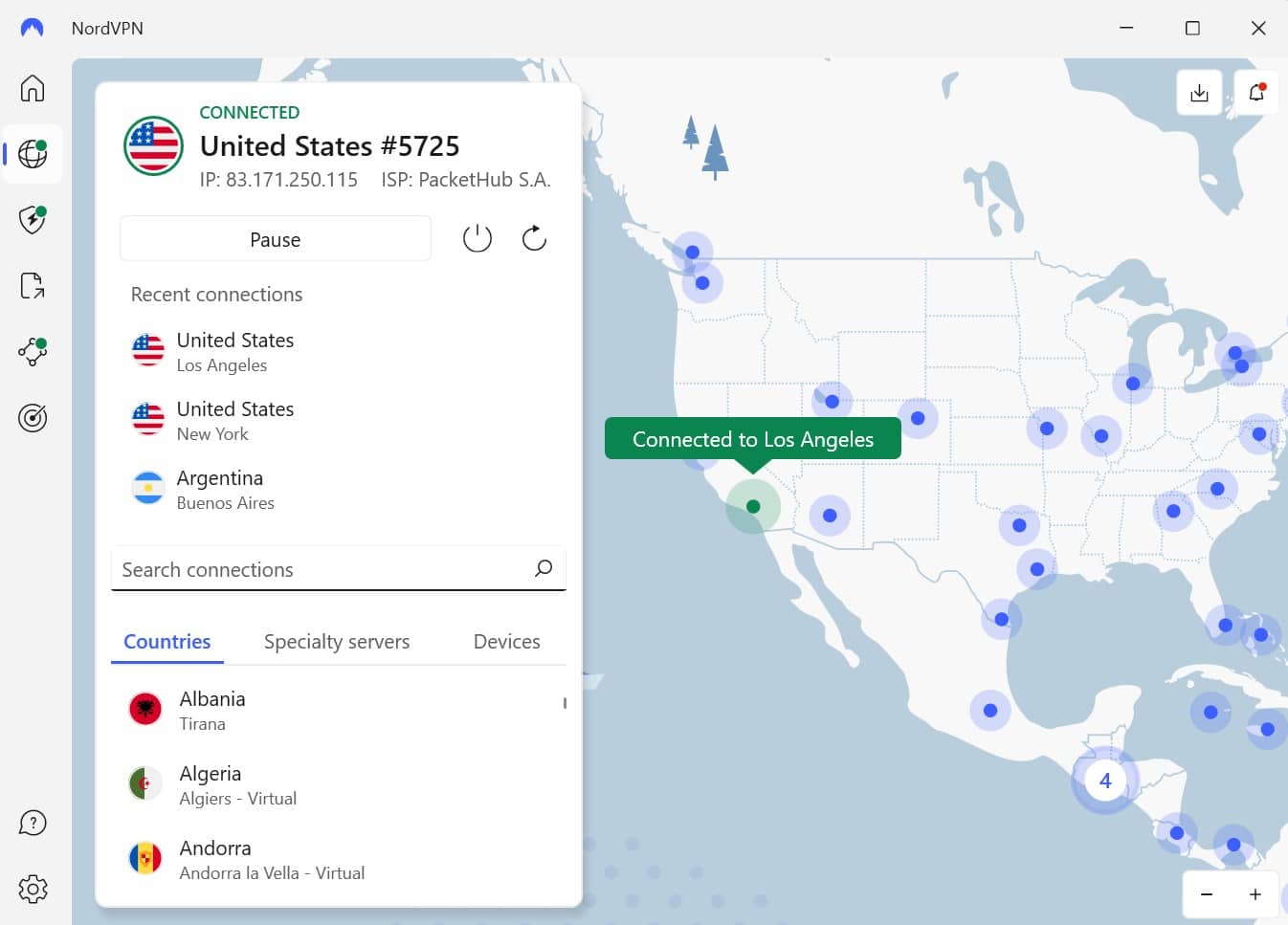The image size is (1288, 925).
Task: Open the notifications bell icon
Action: (x=1256, y=93)
